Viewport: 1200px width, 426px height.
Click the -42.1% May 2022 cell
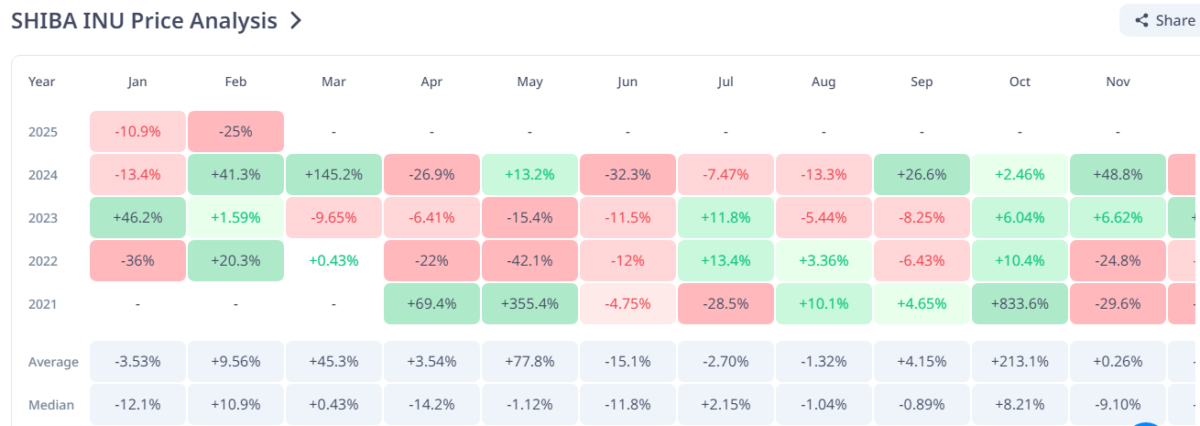(530, 261)
